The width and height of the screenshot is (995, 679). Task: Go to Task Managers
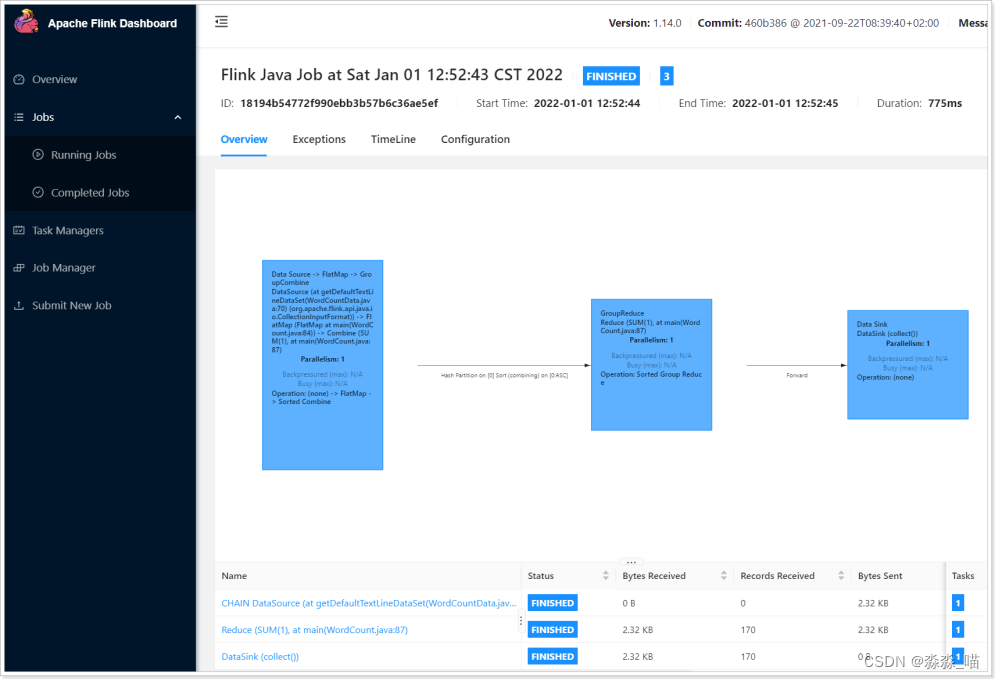pyautogui.click(x=67, y=230)
